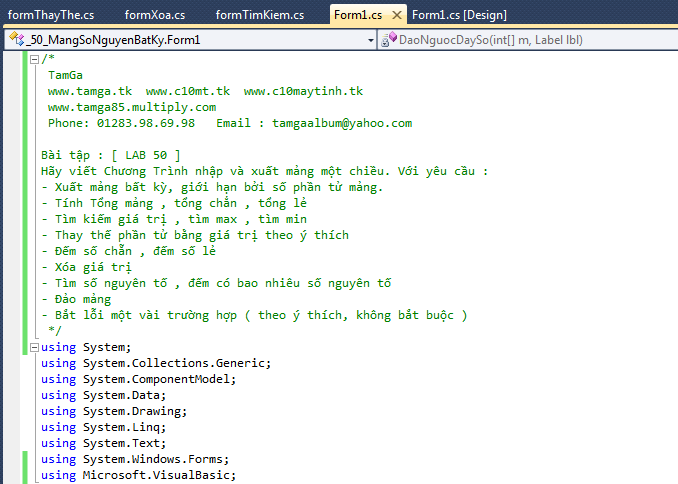
Task: Click the line '- Thay thế phần tử'
Action: [x=195, y=235]
